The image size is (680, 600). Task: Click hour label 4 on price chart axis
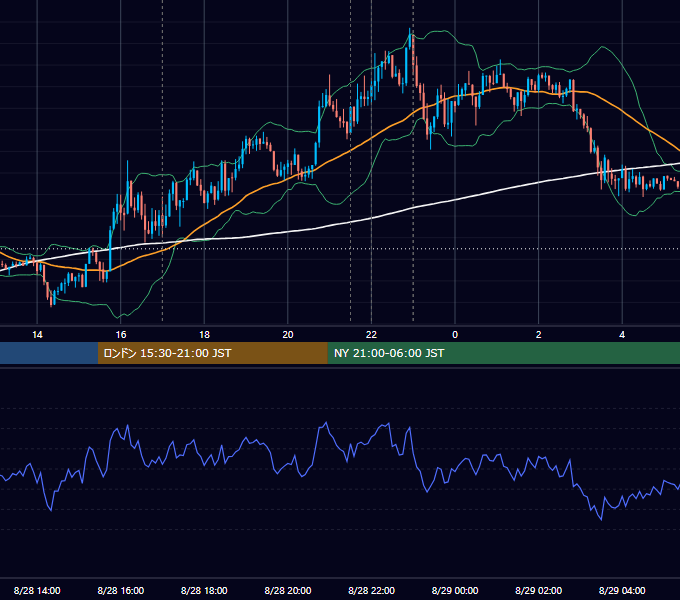tap(622, 335)
